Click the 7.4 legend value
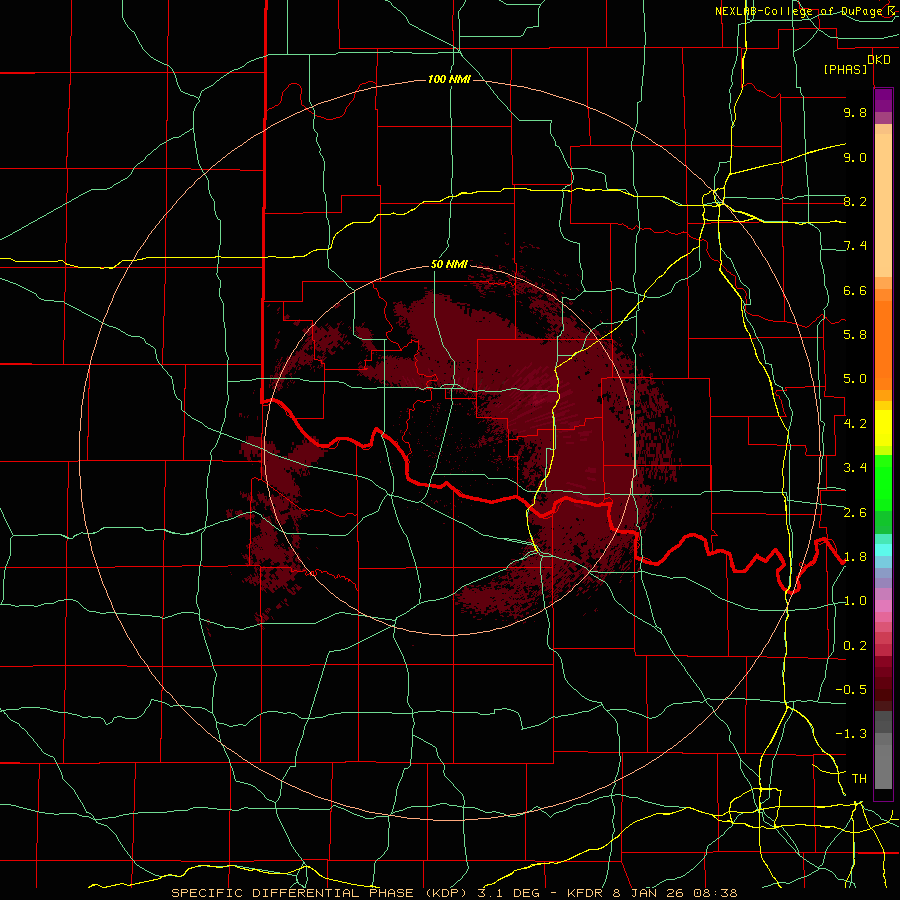This screenshot has height=900, width=900. pos(855,246)
